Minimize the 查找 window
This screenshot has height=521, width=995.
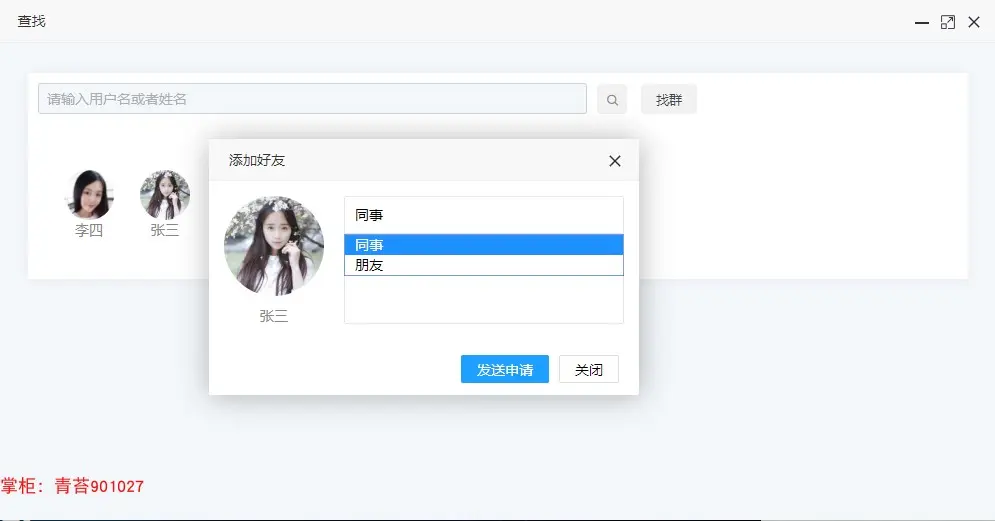tap(921, 23)
